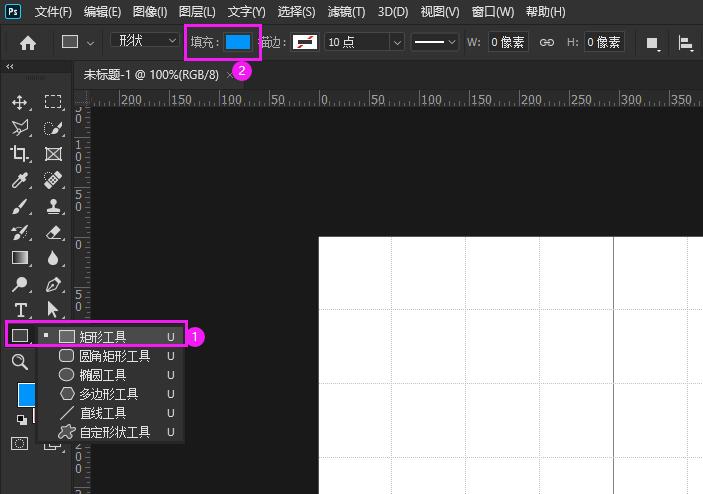Click the W width input field
This screenshot has width=703, height=494.
[508, 42]
